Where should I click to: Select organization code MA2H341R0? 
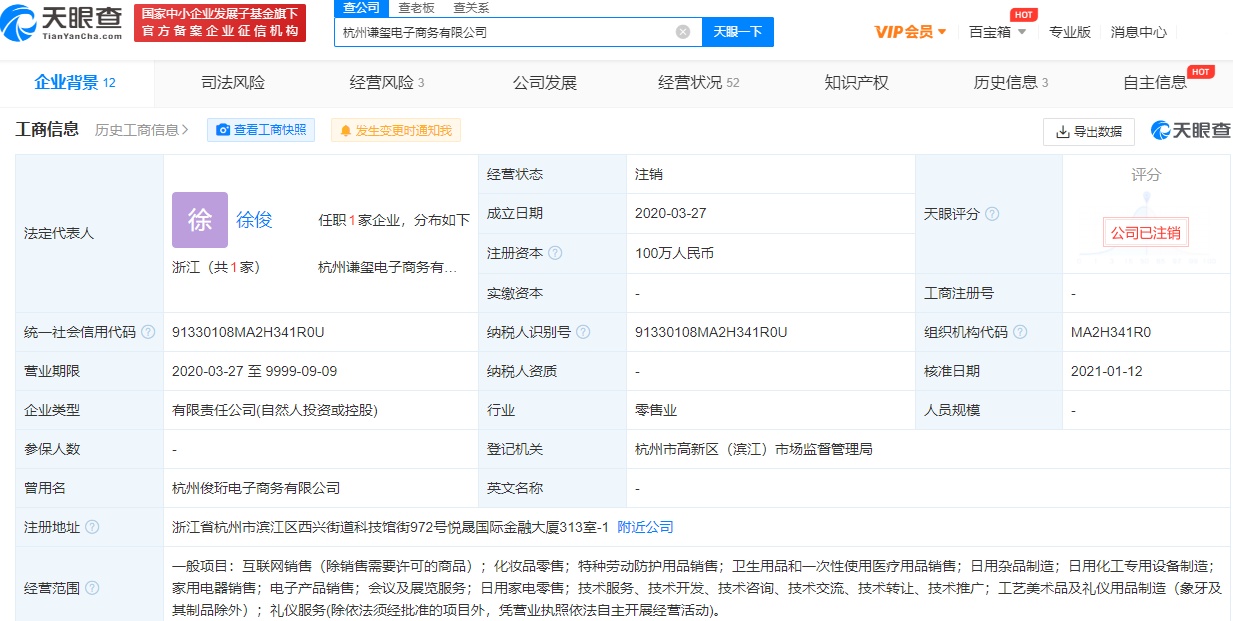[x=1111, y=332]
